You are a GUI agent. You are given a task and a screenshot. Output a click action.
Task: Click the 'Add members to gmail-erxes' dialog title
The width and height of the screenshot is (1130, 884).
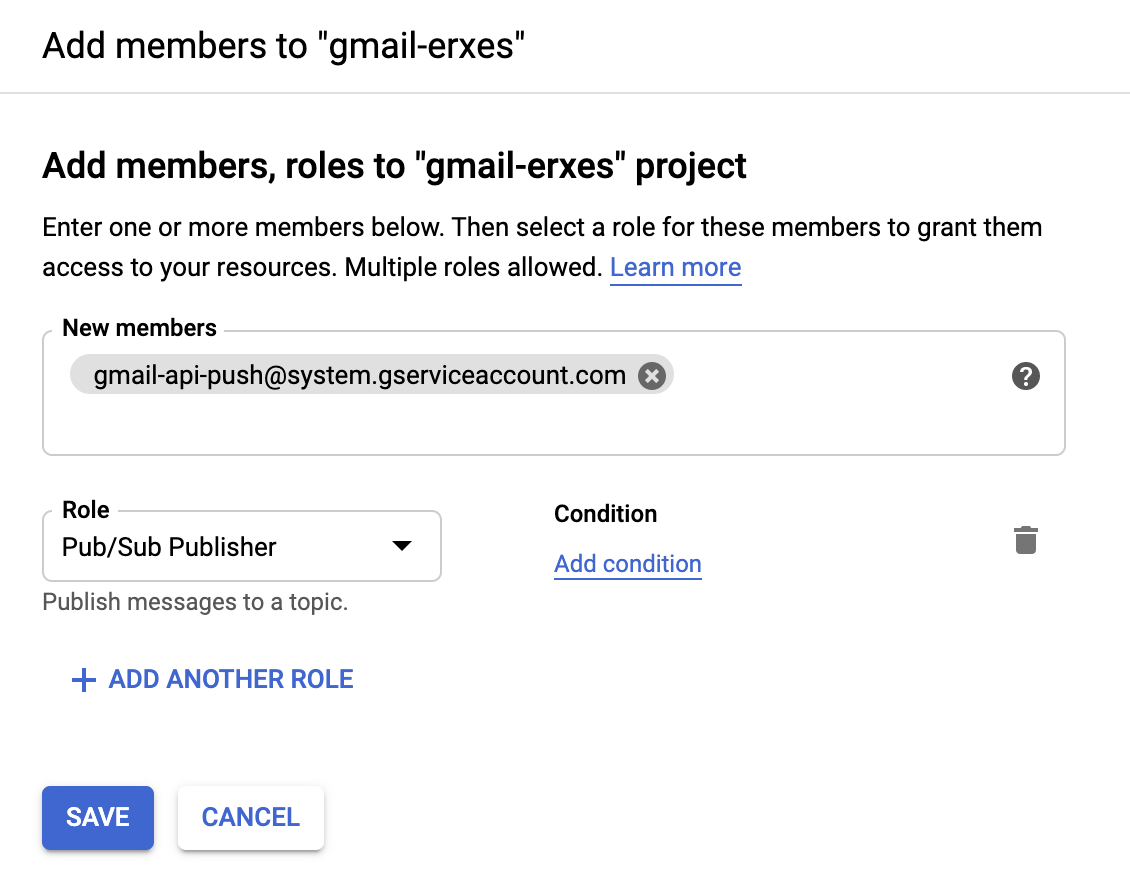(x=283, y=45)
